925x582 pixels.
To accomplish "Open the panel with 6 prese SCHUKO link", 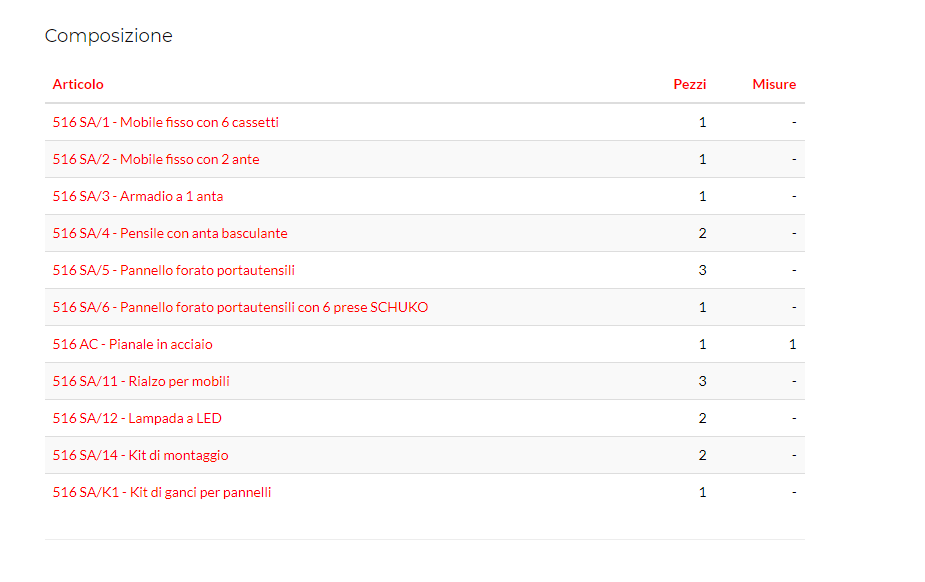I will (240, 307).
